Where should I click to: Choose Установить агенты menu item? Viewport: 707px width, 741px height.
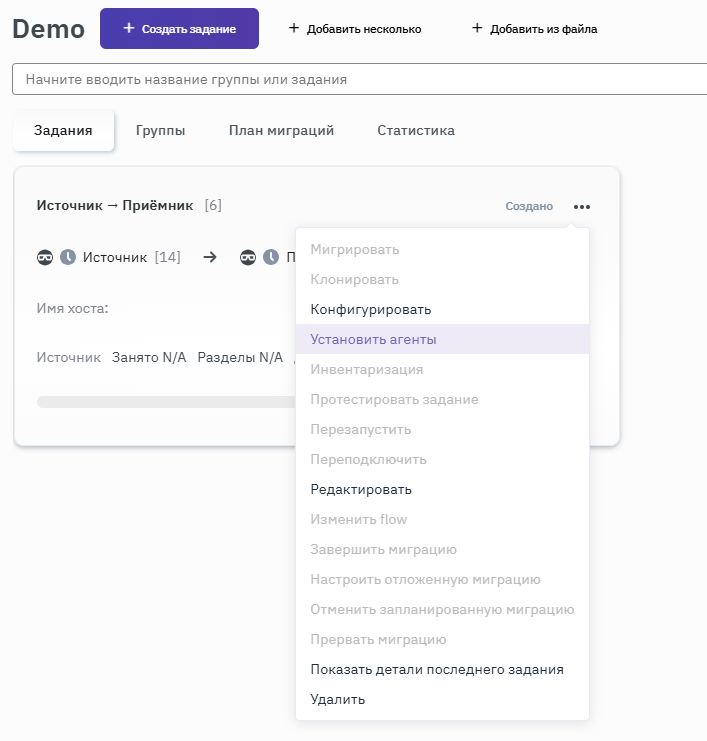click(373, 340)
